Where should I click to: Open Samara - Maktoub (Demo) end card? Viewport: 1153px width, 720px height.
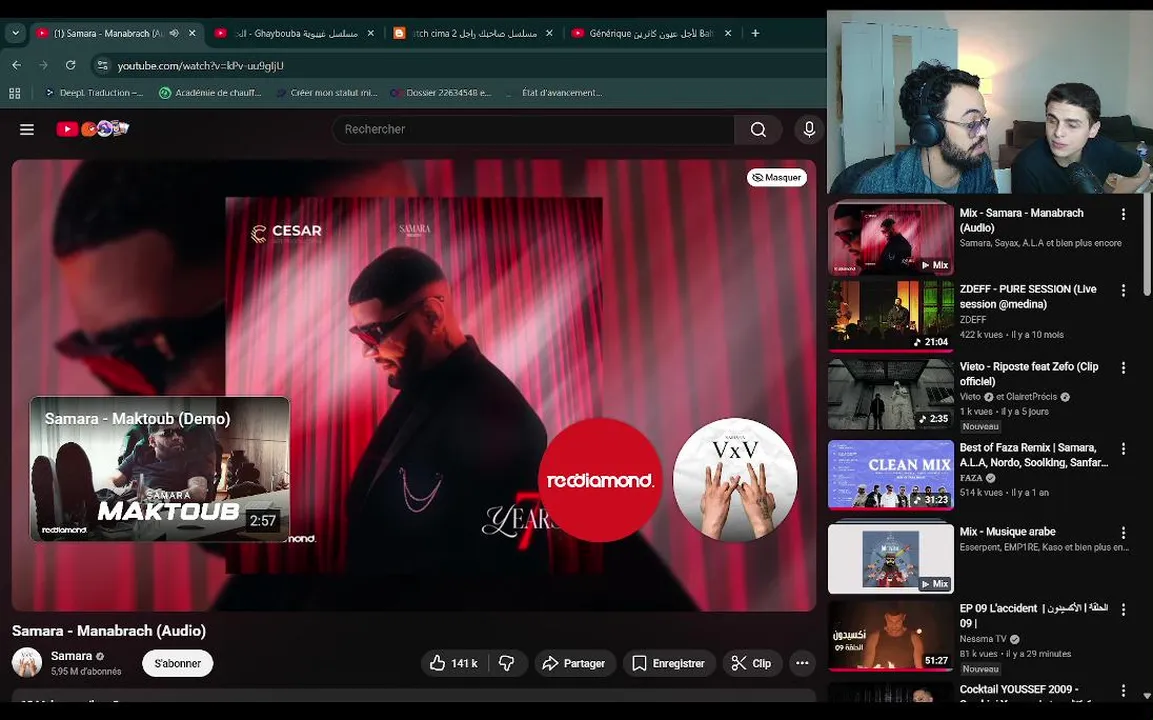point(160,469)
